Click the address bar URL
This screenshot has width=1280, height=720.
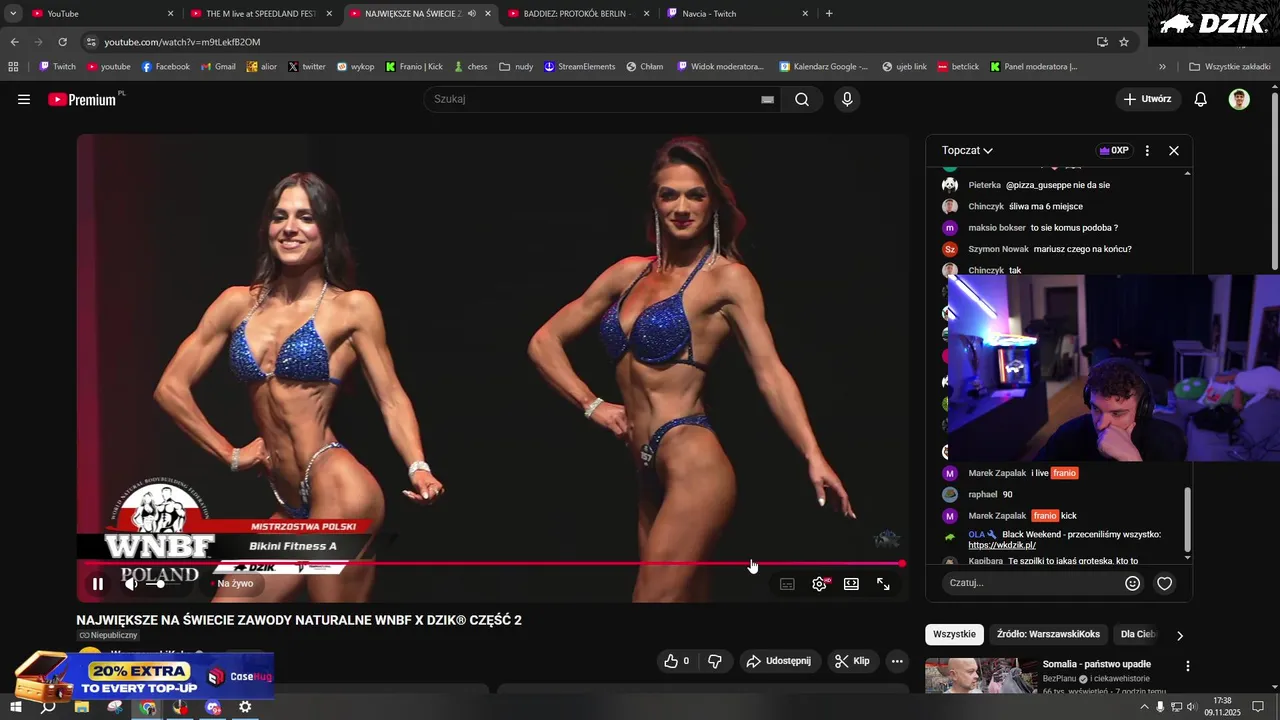pos(182,42)
